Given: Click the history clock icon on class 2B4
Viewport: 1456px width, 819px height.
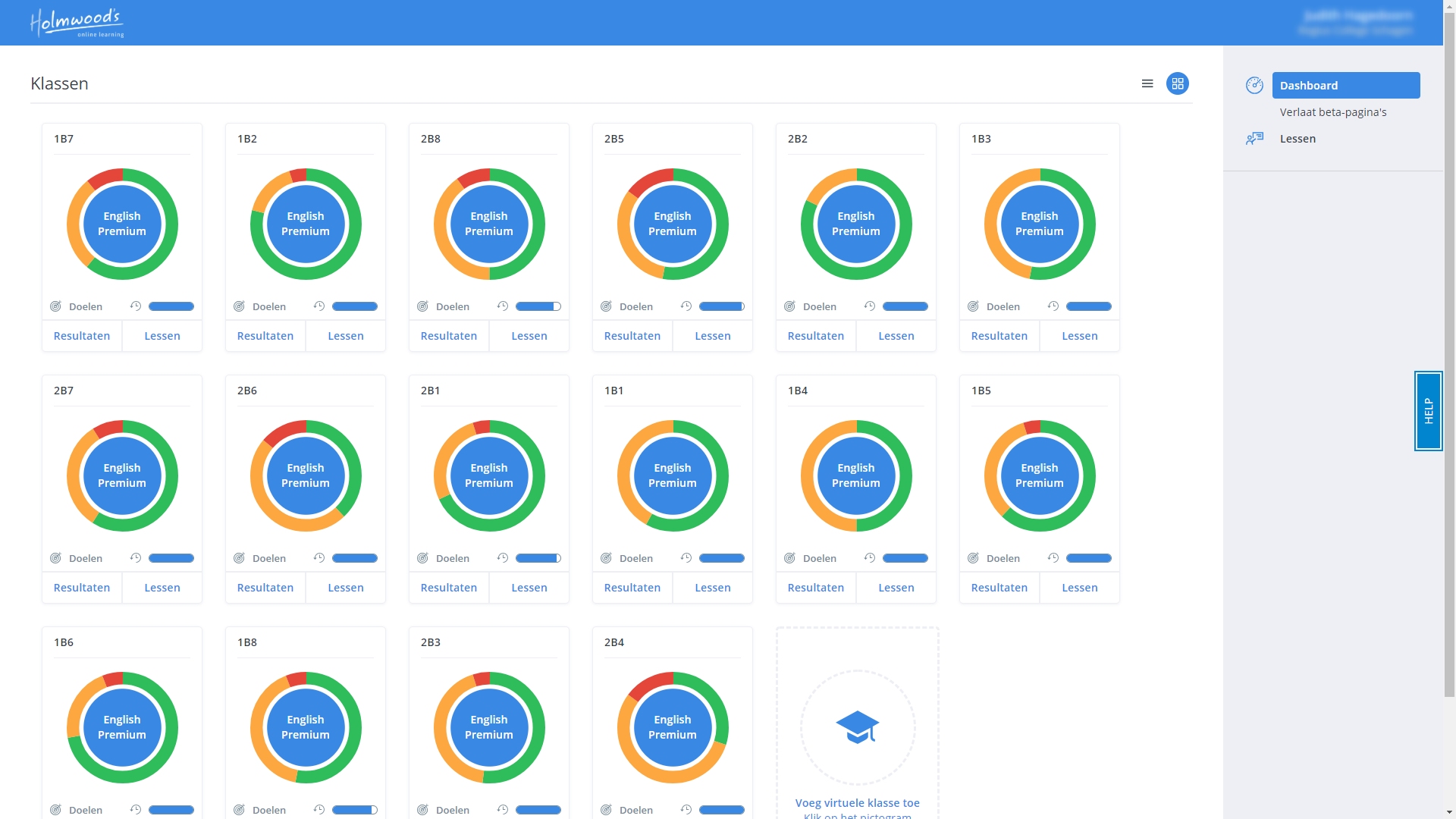Looking at the screenshot, I should [686, 809].
